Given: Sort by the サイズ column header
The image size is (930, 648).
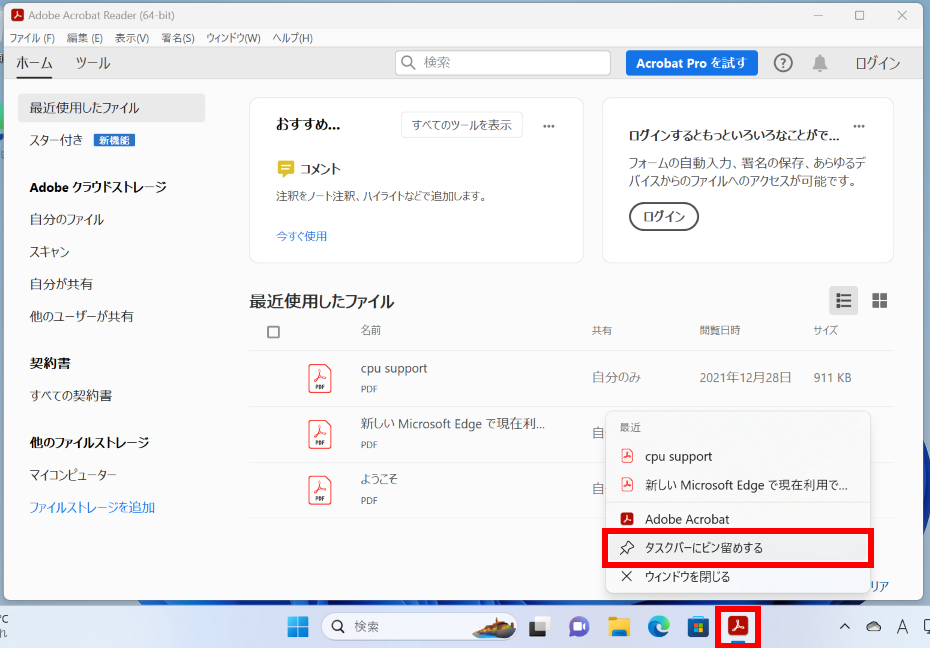Looking at the screenshot, I should [x=825, y=330].
